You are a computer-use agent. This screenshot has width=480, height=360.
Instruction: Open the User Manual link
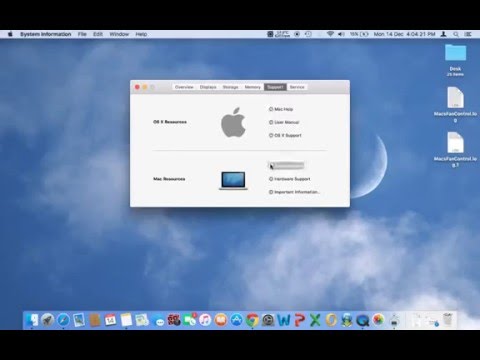284,122
